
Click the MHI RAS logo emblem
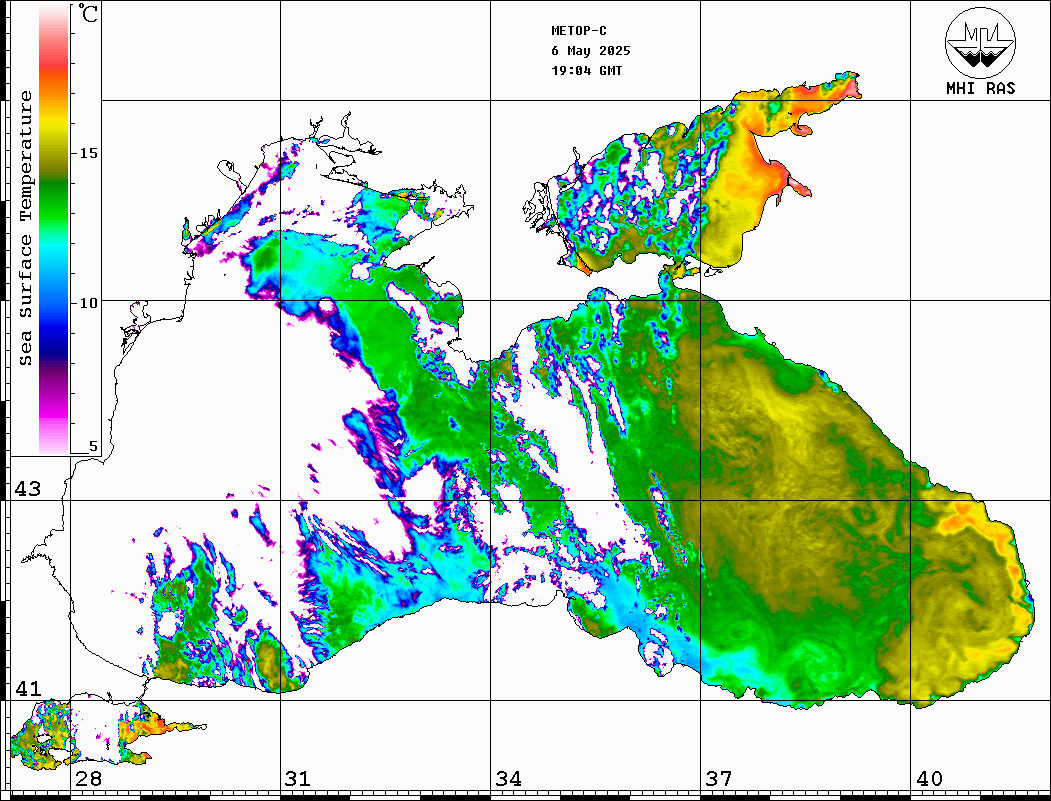980,42
